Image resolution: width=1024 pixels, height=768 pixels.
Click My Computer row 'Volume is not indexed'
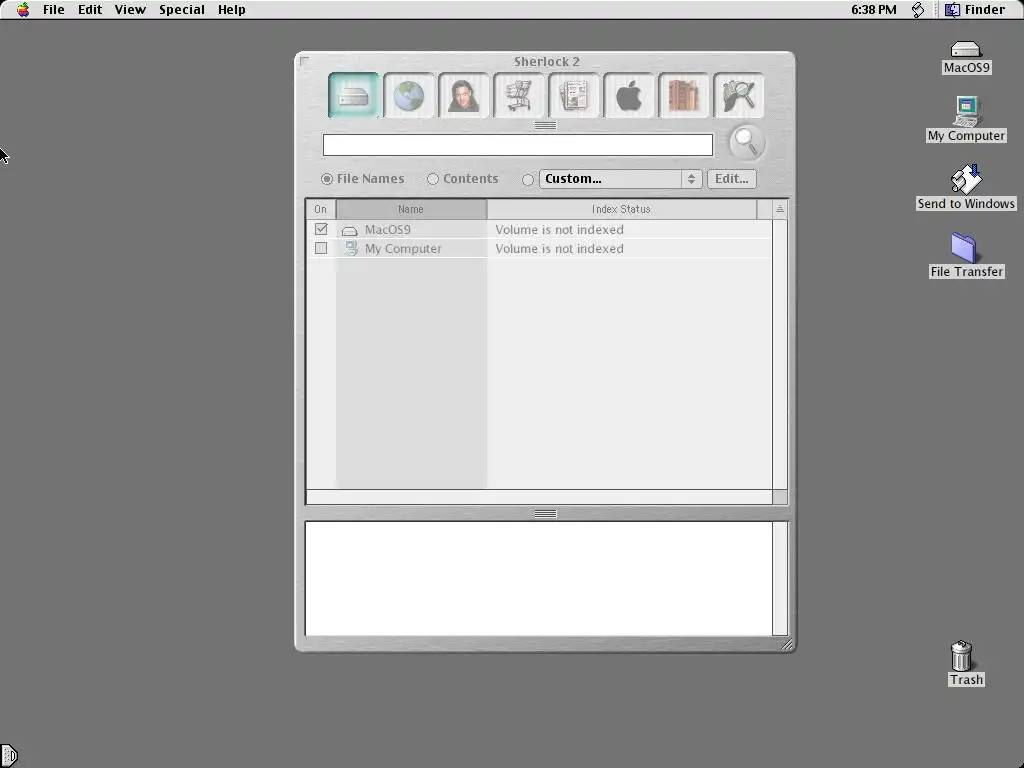click(x=559, y=249)
